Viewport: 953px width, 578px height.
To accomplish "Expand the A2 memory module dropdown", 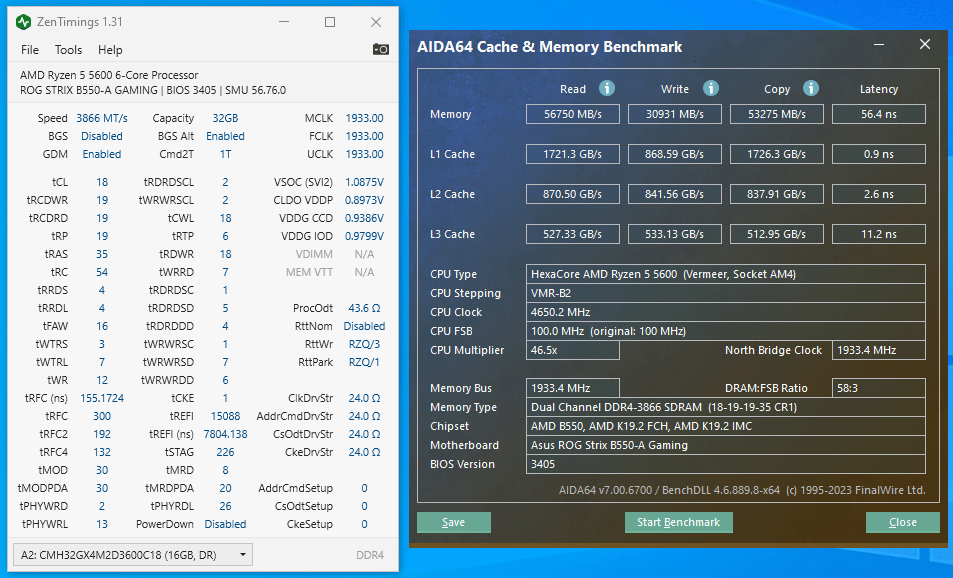I will pos(132,555).
